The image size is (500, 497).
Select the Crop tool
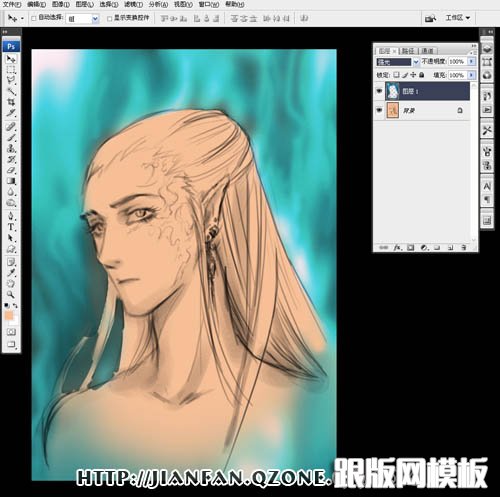click(11, 102)
